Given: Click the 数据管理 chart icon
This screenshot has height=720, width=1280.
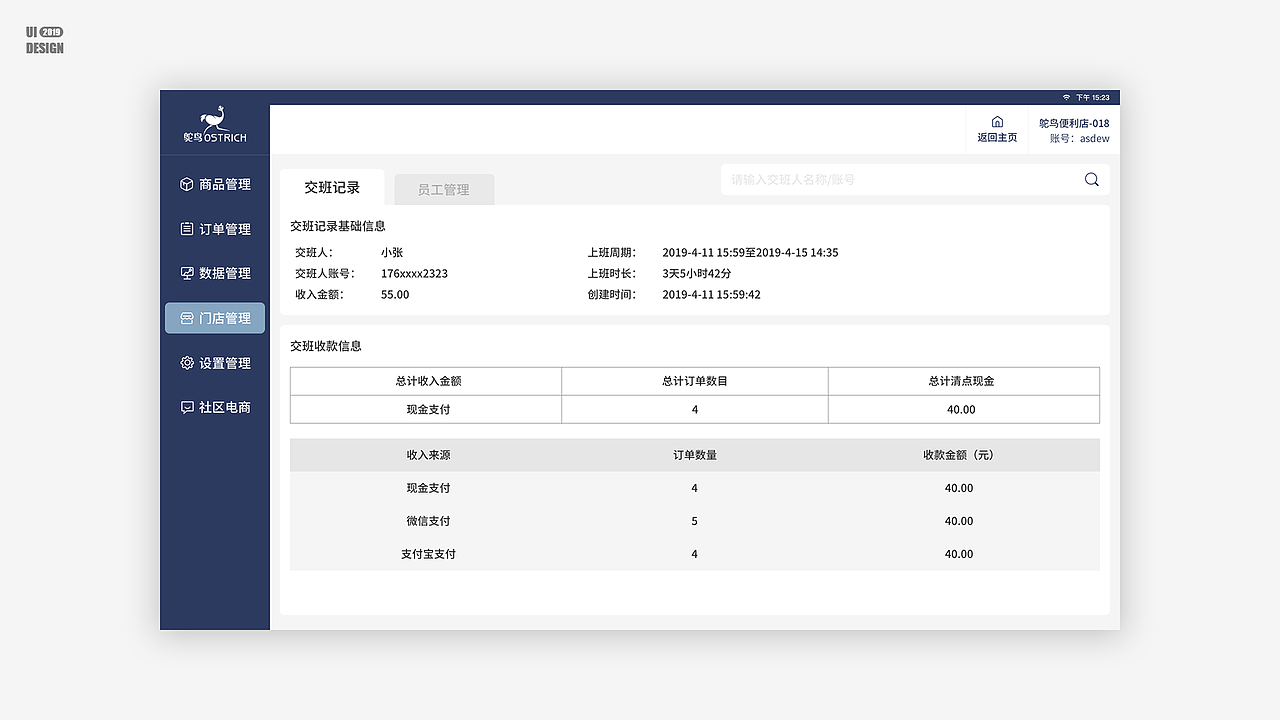Looking at the screenshot, I should (x=186, y=273).
